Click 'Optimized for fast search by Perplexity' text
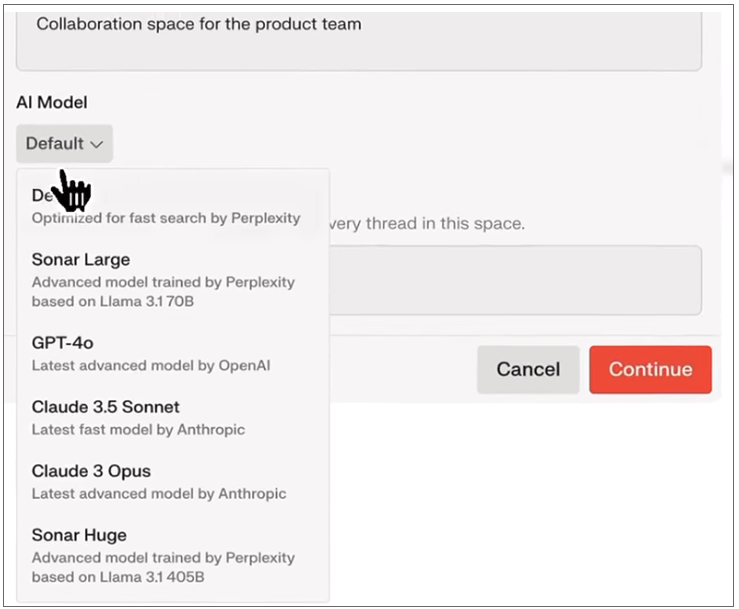The image size is (739, 609). point(166,217)
